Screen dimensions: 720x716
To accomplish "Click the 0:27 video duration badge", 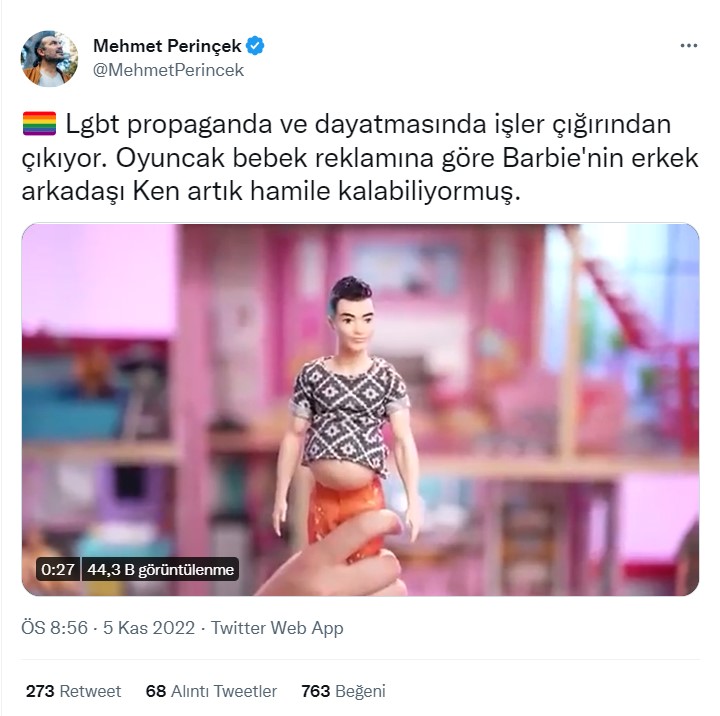I will click(x=58, y=569).
